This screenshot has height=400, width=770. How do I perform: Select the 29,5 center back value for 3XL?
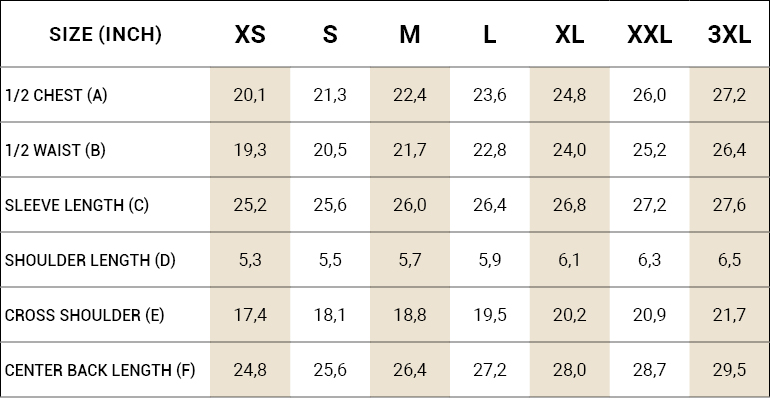click(729, 371)
